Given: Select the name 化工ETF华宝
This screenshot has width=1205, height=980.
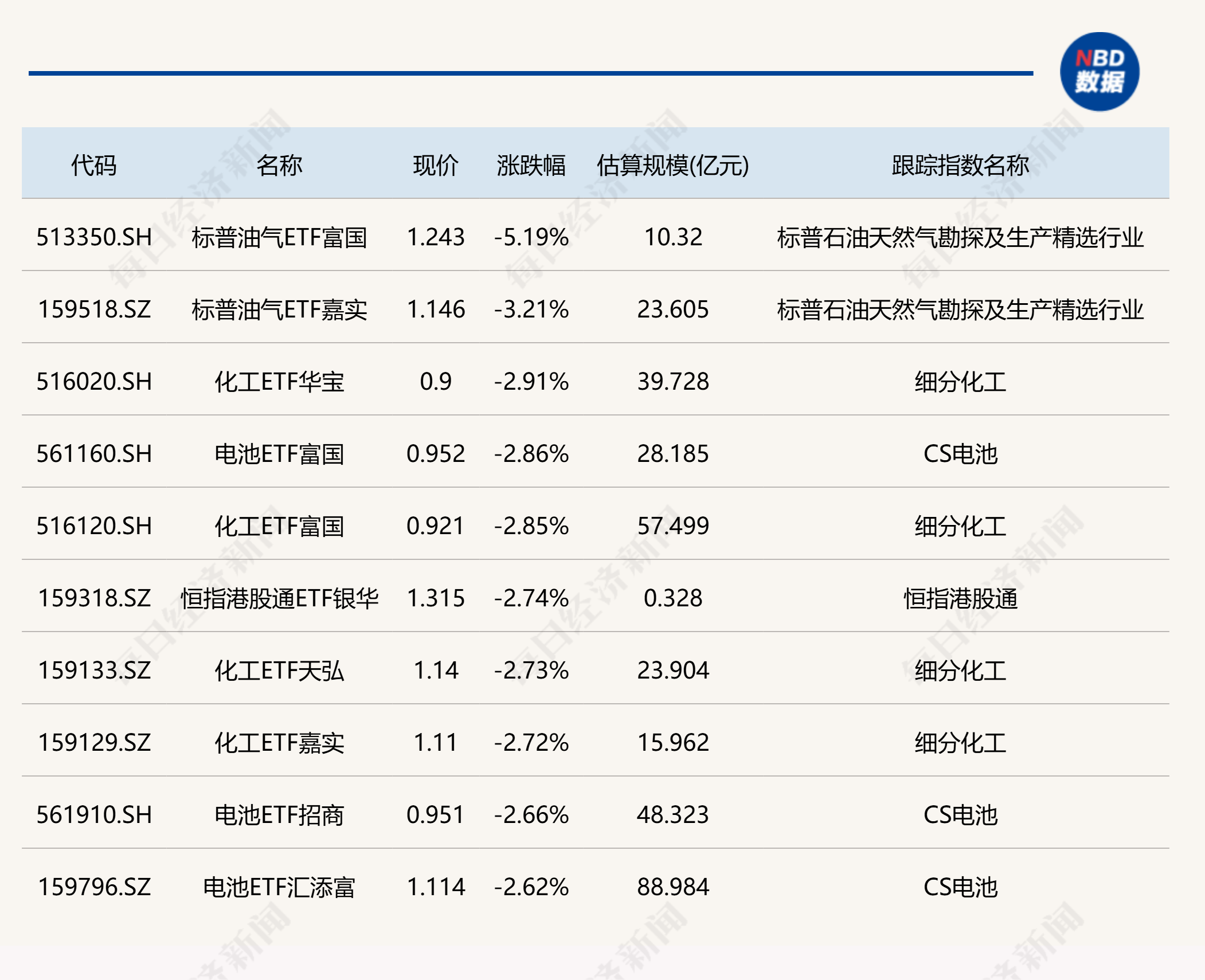Looking at the screenshot, I should [279, 382].
